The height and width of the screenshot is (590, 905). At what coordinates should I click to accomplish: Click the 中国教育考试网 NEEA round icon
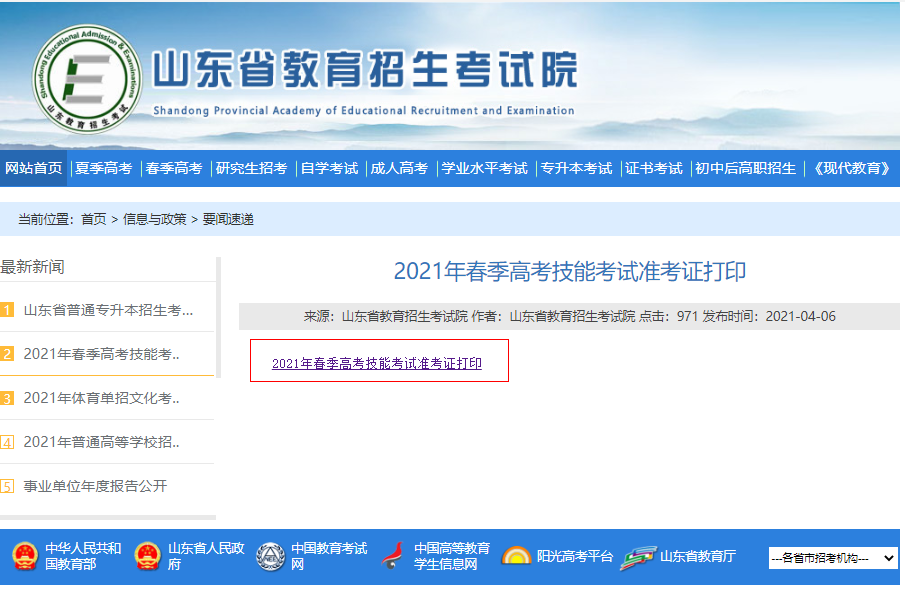[x=270, y=557]
